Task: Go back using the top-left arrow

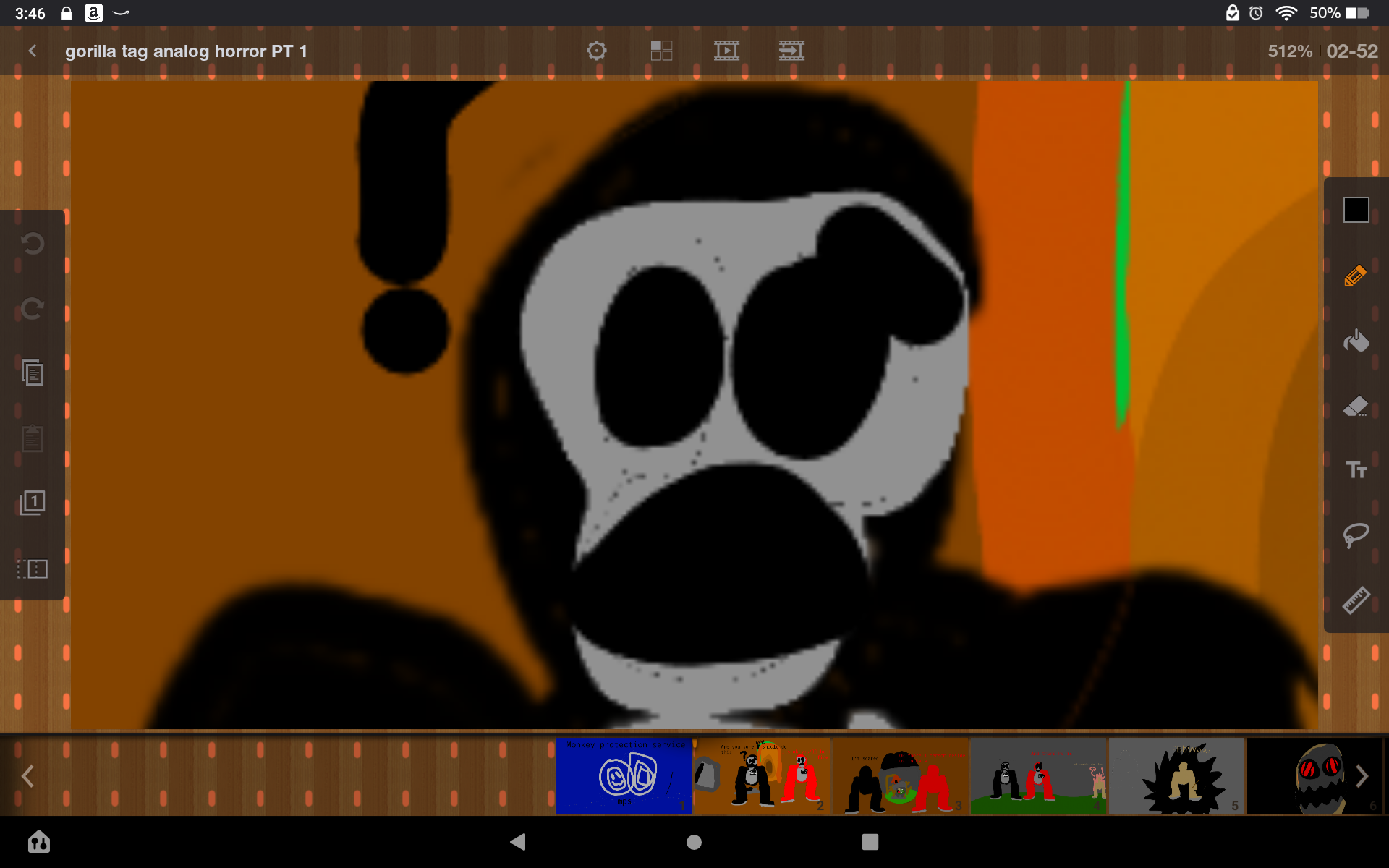Action: coord(33,51)
